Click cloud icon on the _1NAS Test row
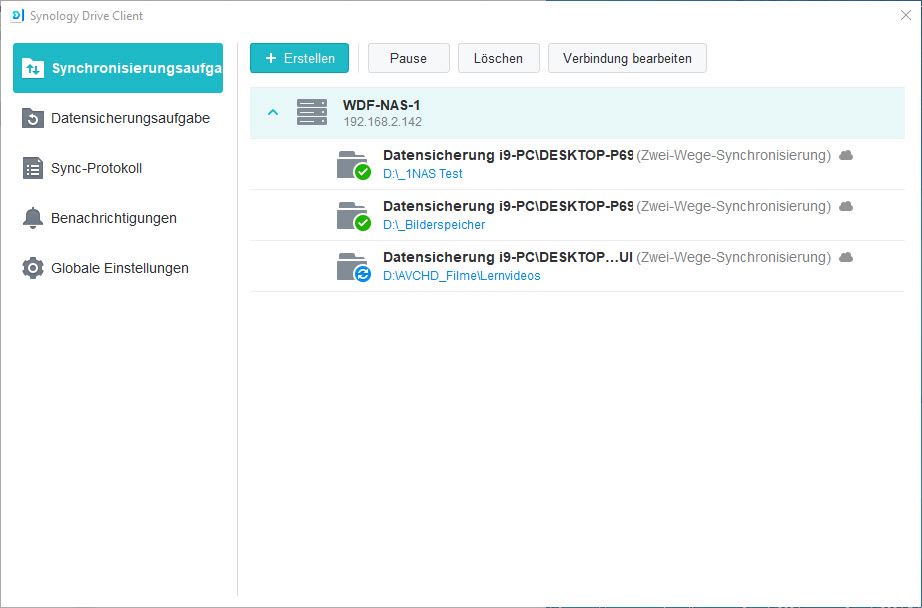Screen dimensions: 922x608 (846, 155)
